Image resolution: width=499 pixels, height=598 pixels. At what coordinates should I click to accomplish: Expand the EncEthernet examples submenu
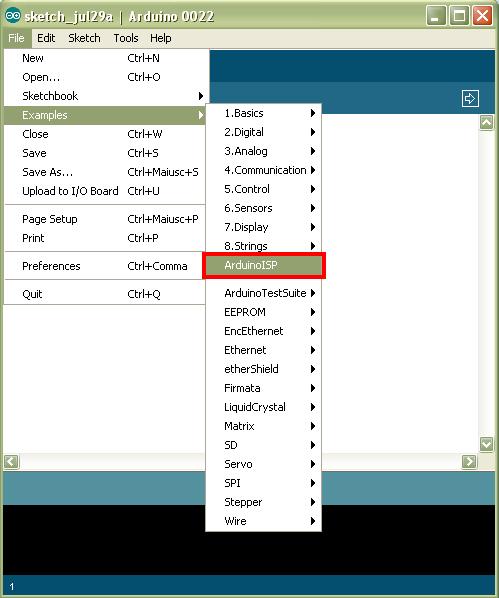click(264, 331)
